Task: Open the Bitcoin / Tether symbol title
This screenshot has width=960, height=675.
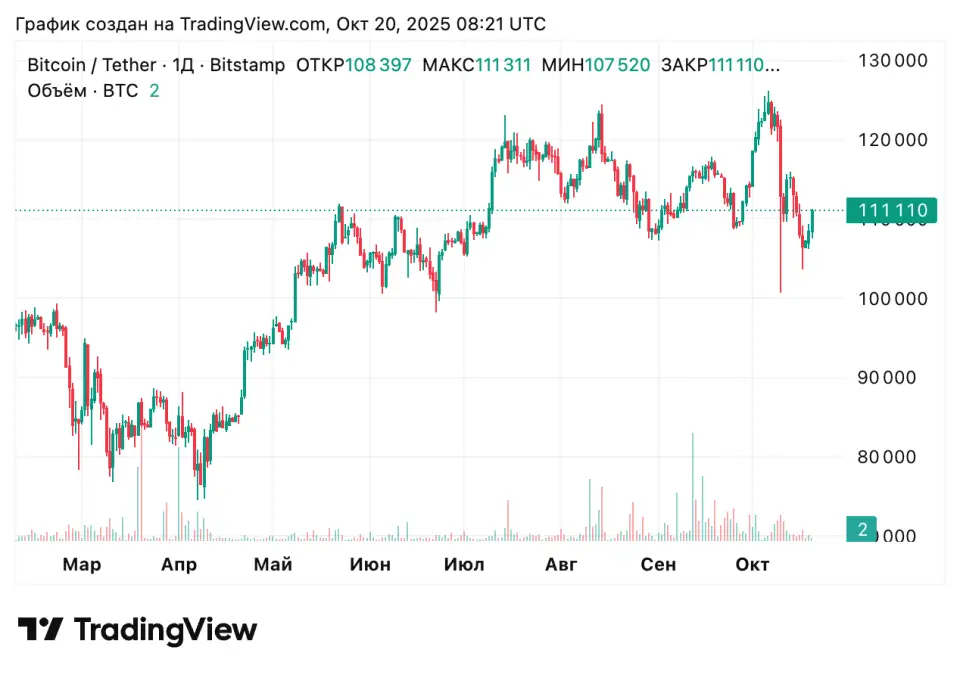Action: tap(91, 66)
